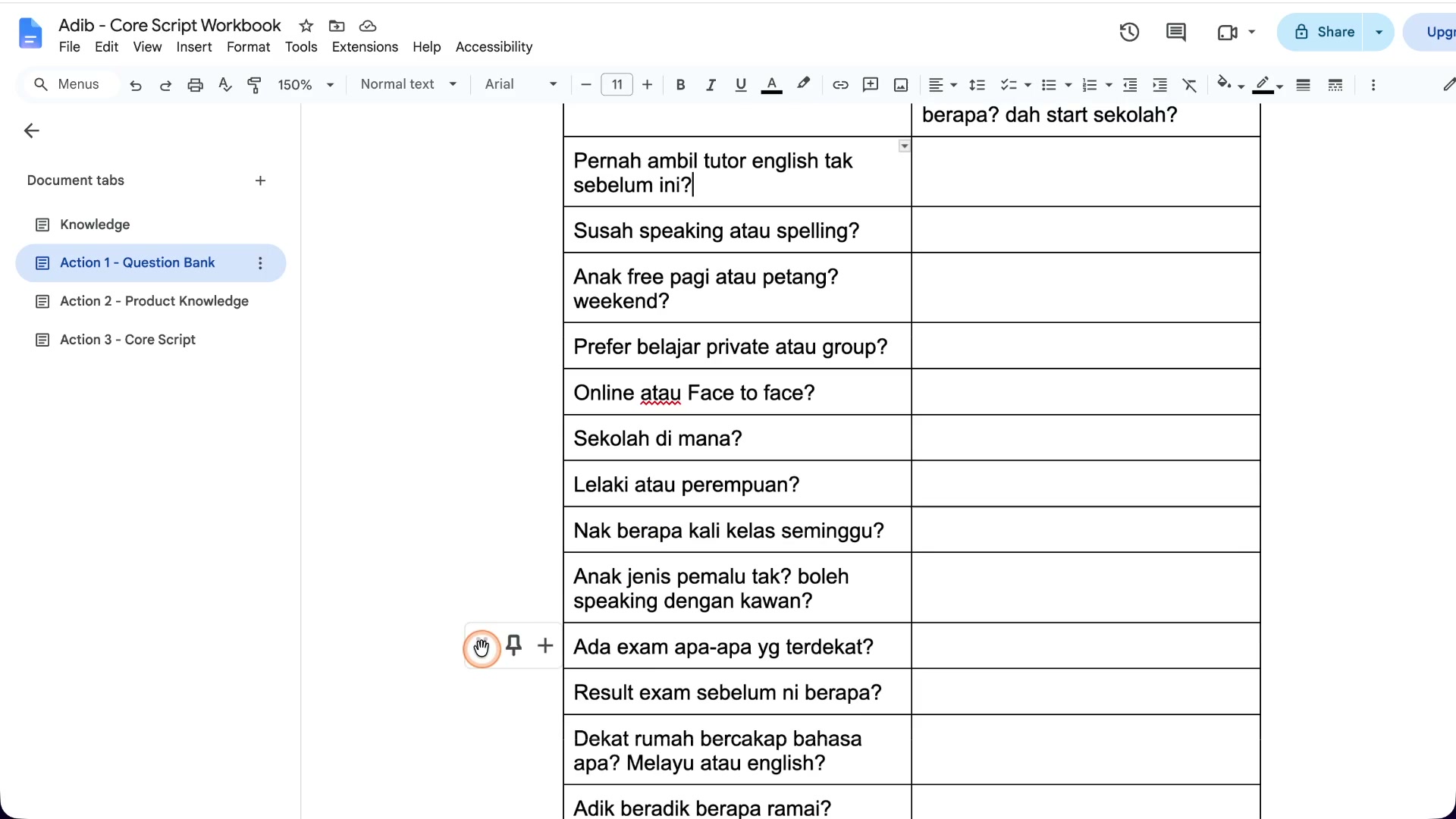Search the Menus box
The image size is (1456, 819).
[x=72, y=84]
